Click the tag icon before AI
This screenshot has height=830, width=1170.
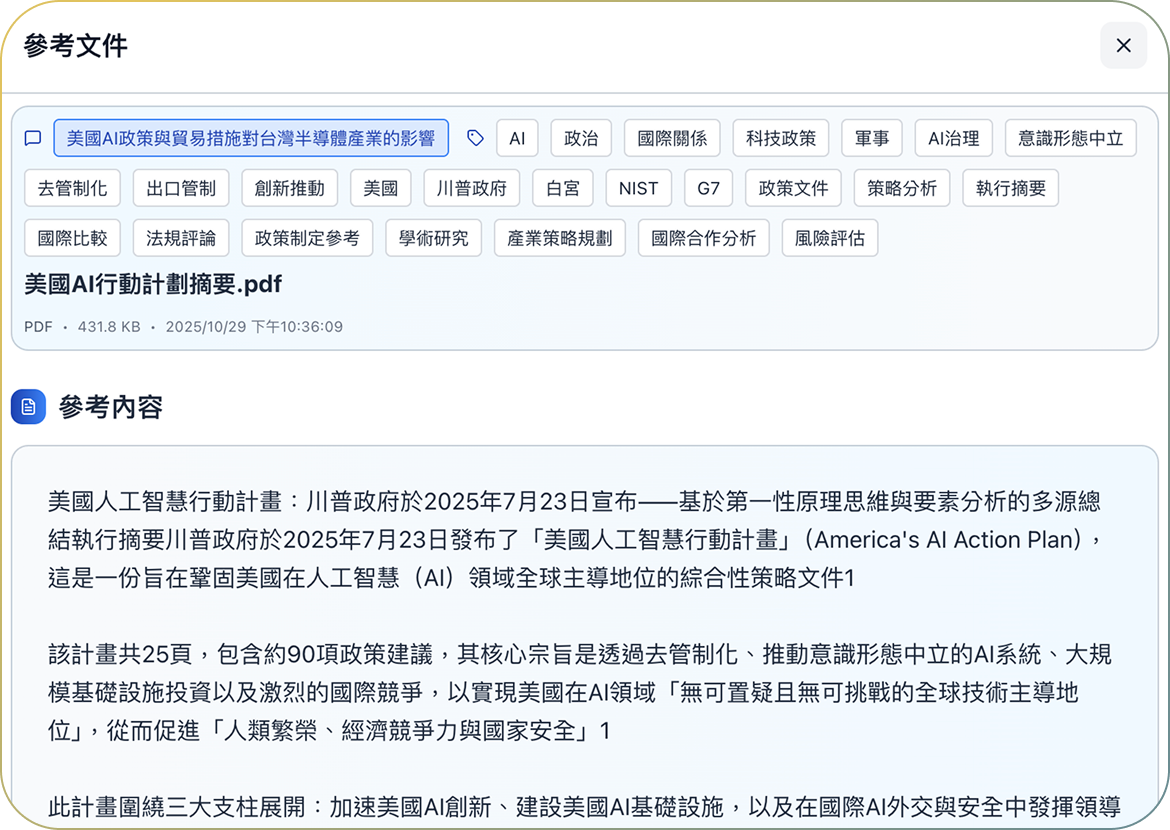[x=476, y=138]
